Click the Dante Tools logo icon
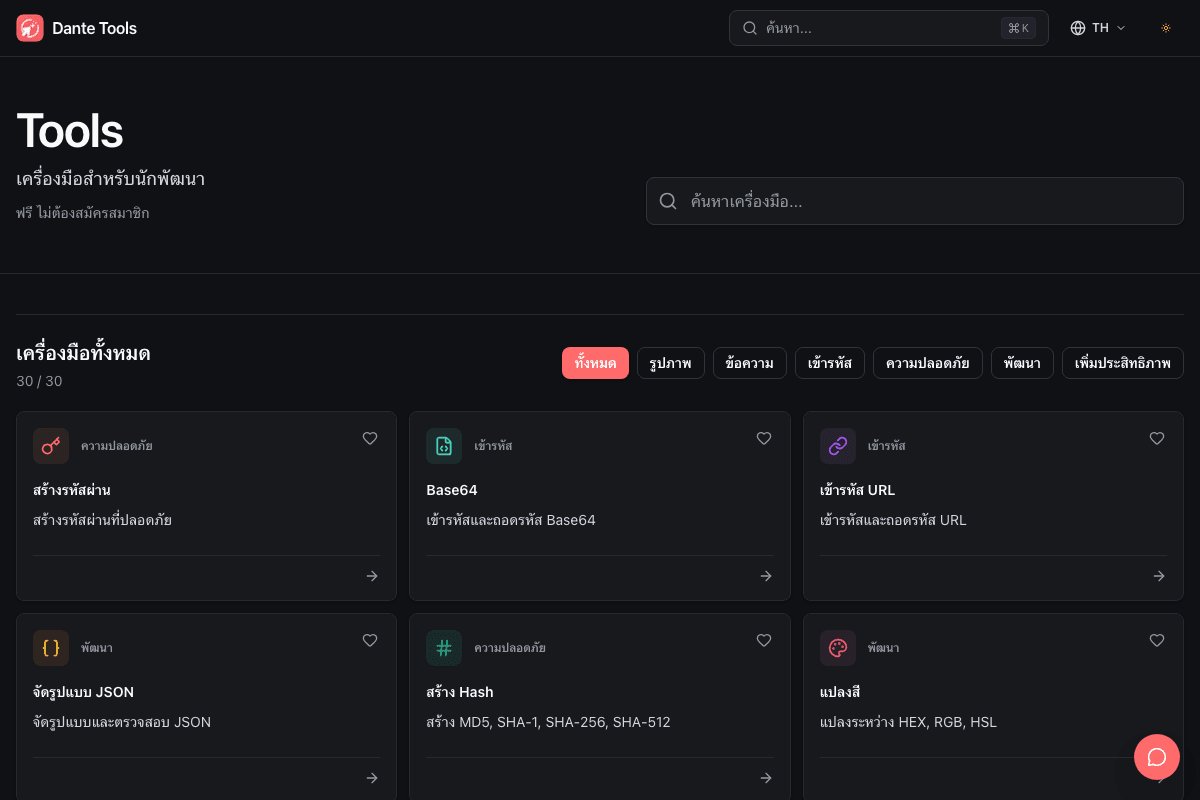 [x=30, y=28]
